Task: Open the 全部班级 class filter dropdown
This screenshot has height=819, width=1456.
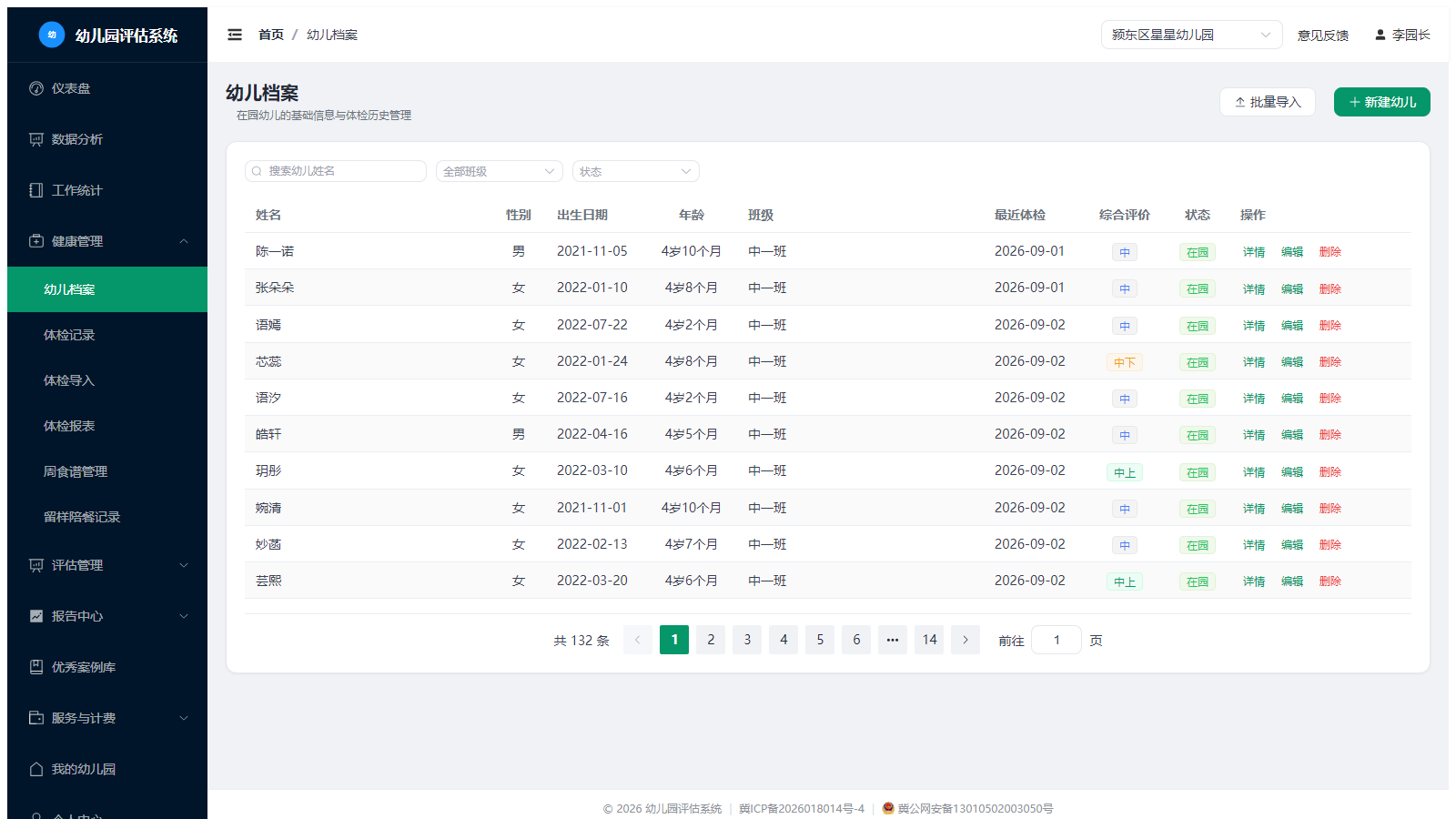Action: click(500, 171)
